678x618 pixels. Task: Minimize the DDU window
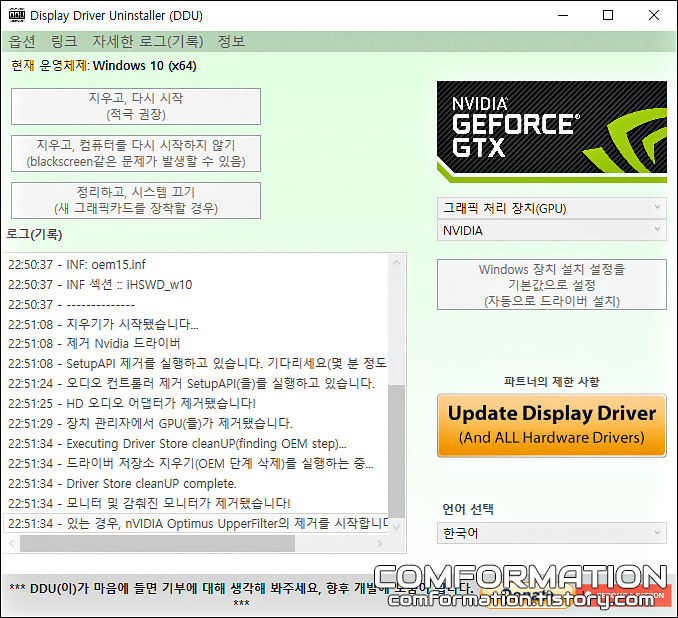(x=563, y=15)
